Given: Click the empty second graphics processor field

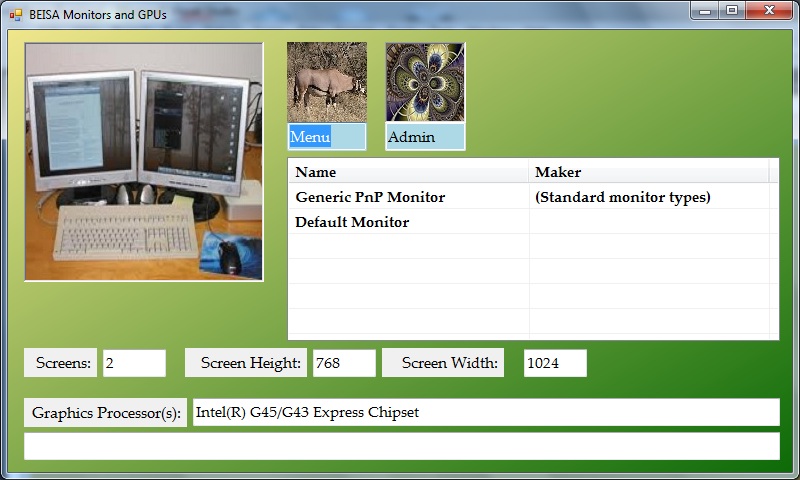Looking at the screenshot, I should (x=402, y=446).
